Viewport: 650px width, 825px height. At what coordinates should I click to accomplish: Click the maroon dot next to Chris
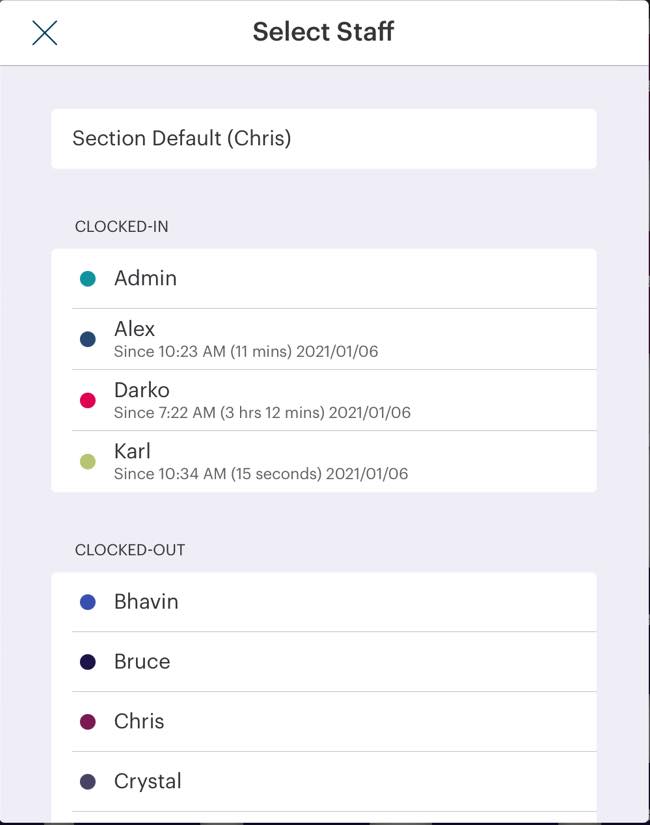tap(88, 722)
